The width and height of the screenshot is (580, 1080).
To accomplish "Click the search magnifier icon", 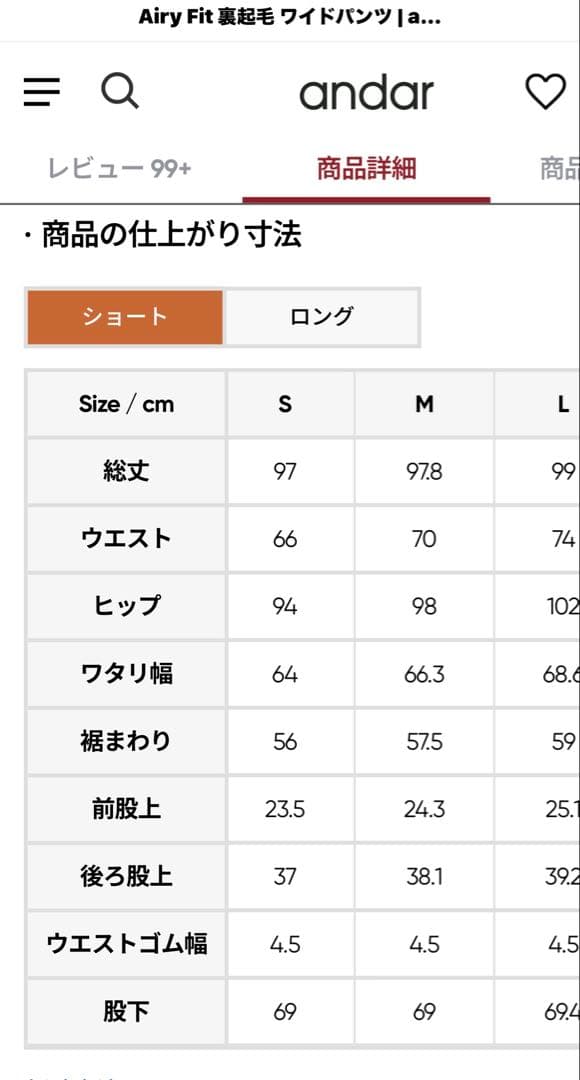I will [121, 91].
